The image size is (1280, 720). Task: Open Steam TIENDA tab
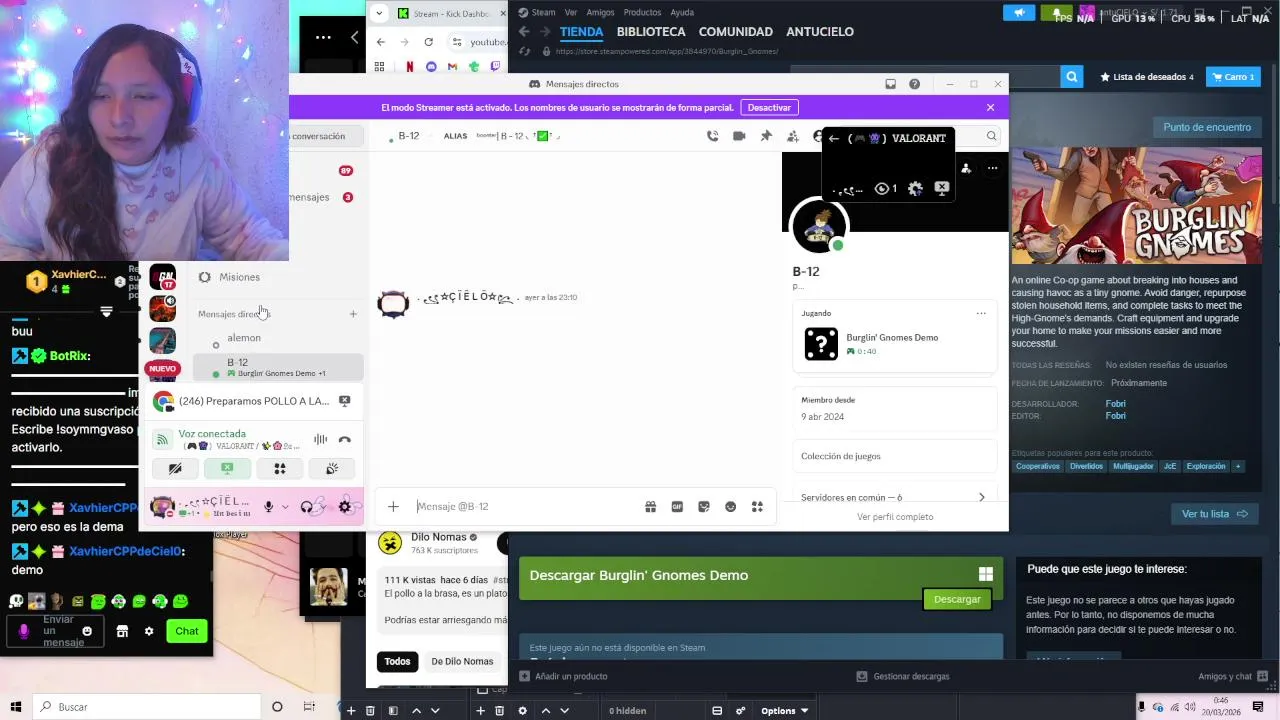581,32
